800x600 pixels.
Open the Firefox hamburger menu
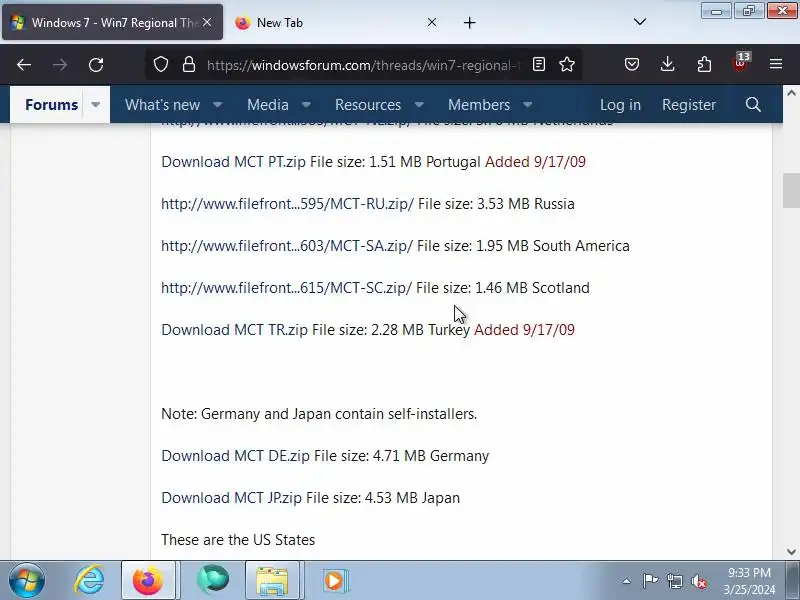(776, 64)
